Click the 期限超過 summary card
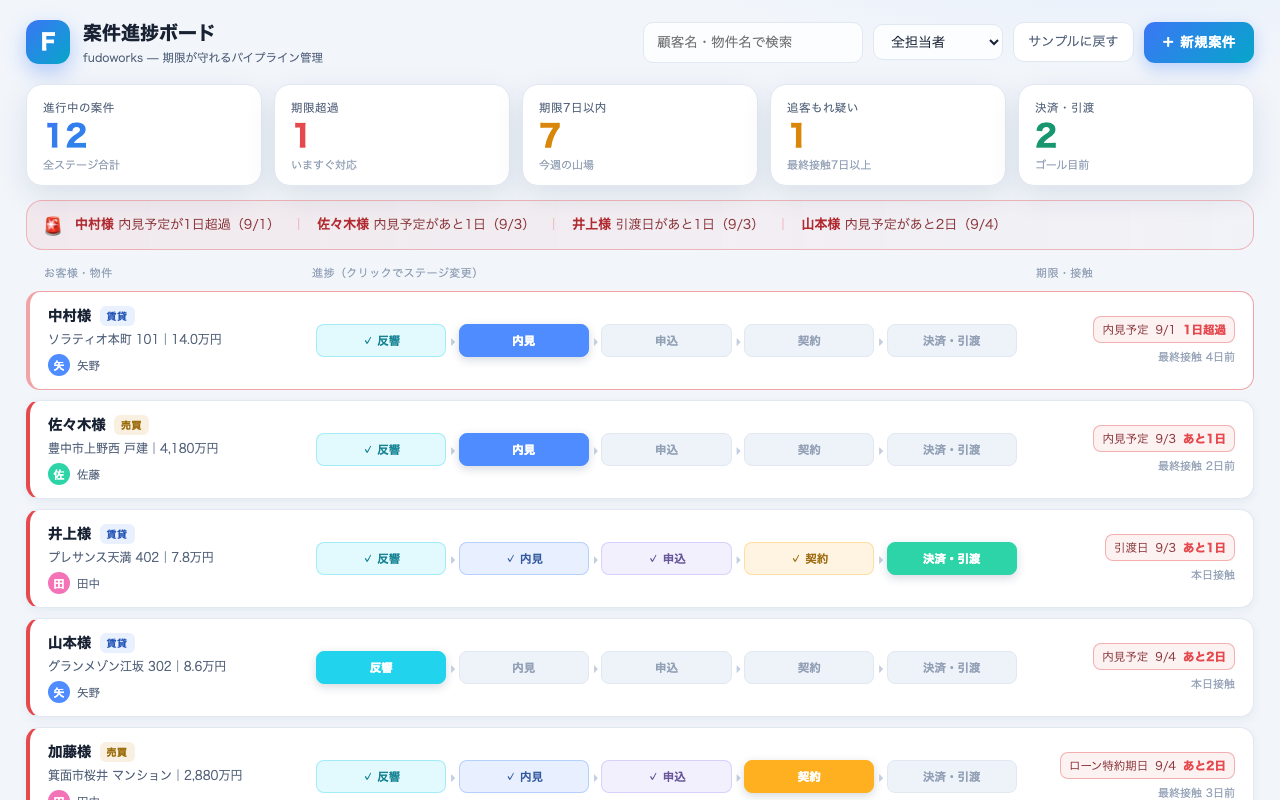Screen dimensions: 1280x800 [x=392, y=135]
